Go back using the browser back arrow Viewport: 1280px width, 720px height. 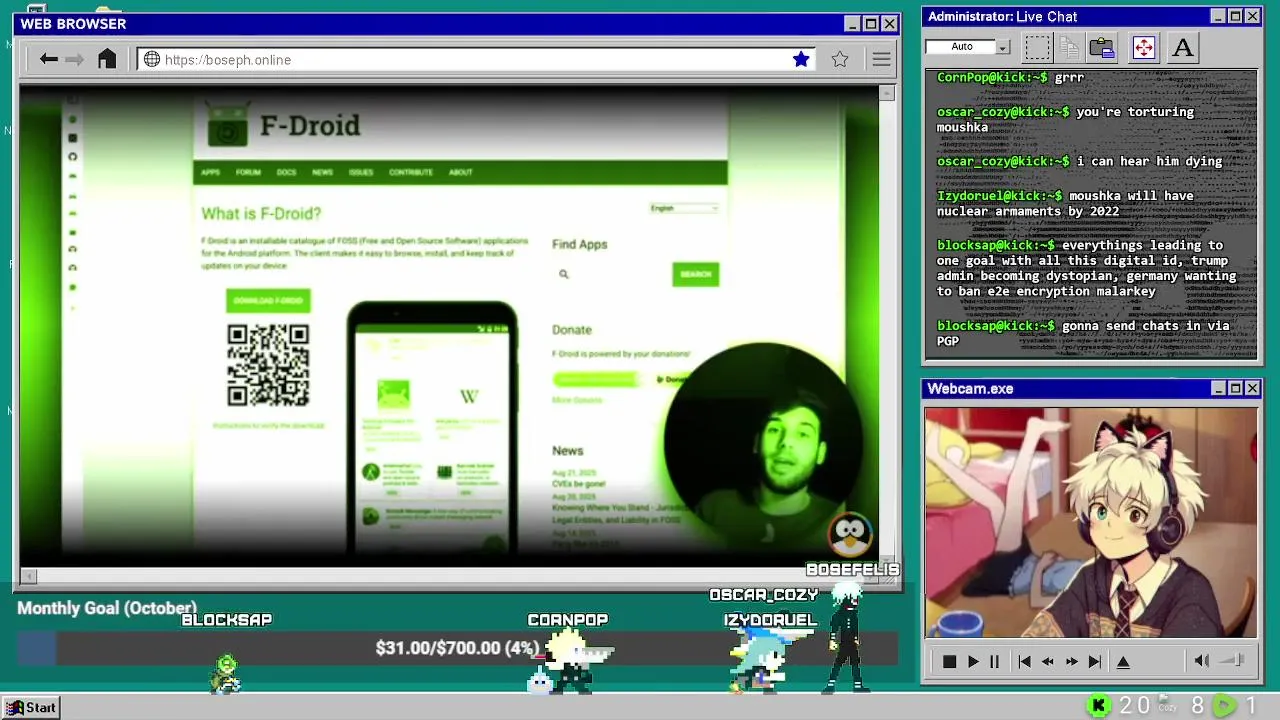48,59
